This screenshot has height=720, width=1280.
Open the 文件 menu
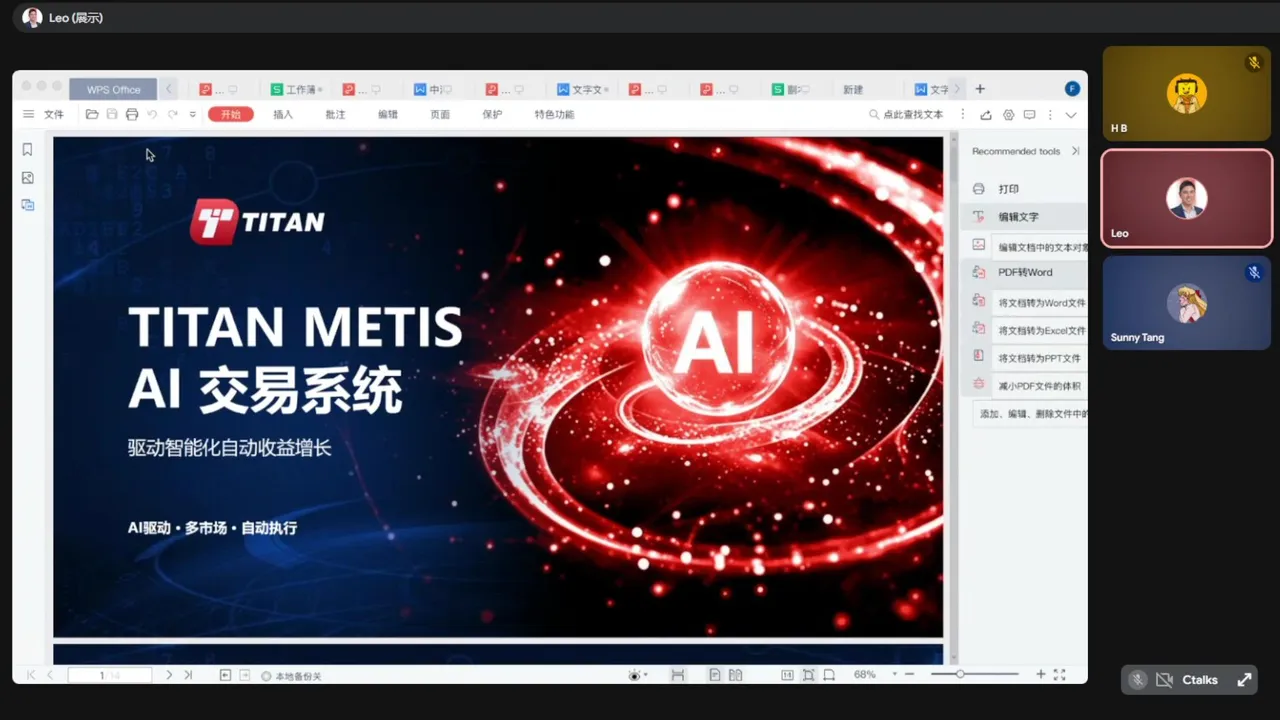[x=54, y=115]
